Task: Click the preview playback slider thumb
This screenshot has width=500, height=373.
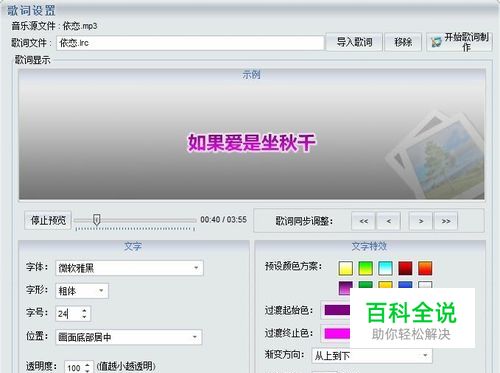Action: (97, 220)
